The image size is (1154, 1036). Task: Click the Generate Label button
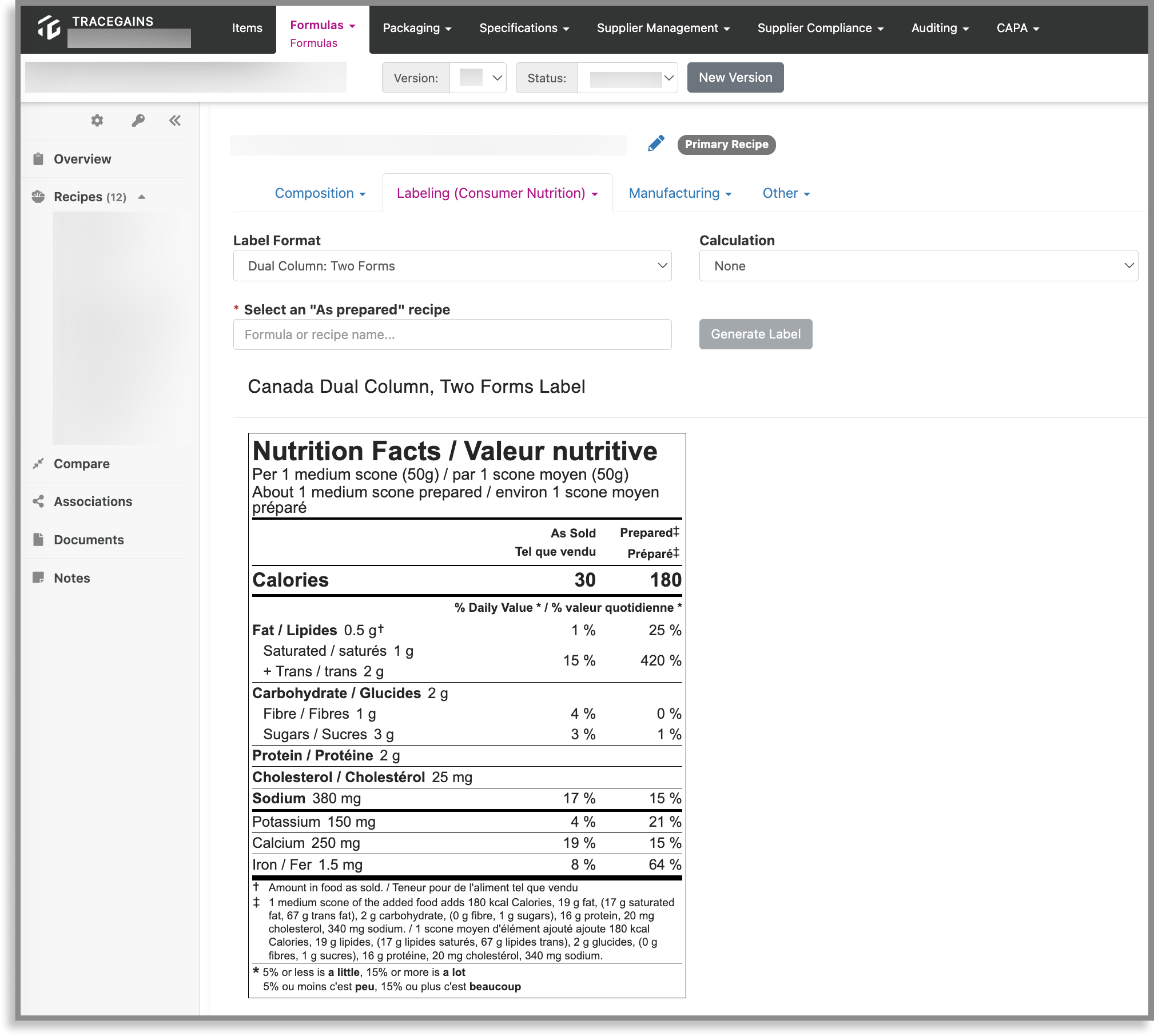coord(755,334)
